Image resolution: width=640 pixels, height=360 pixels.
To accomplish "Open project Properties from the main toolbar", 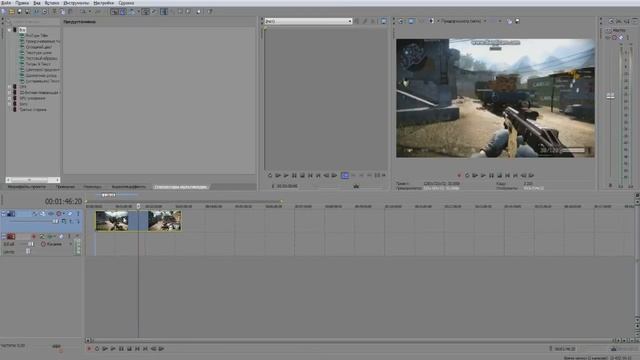I will [x=44, y=12].
